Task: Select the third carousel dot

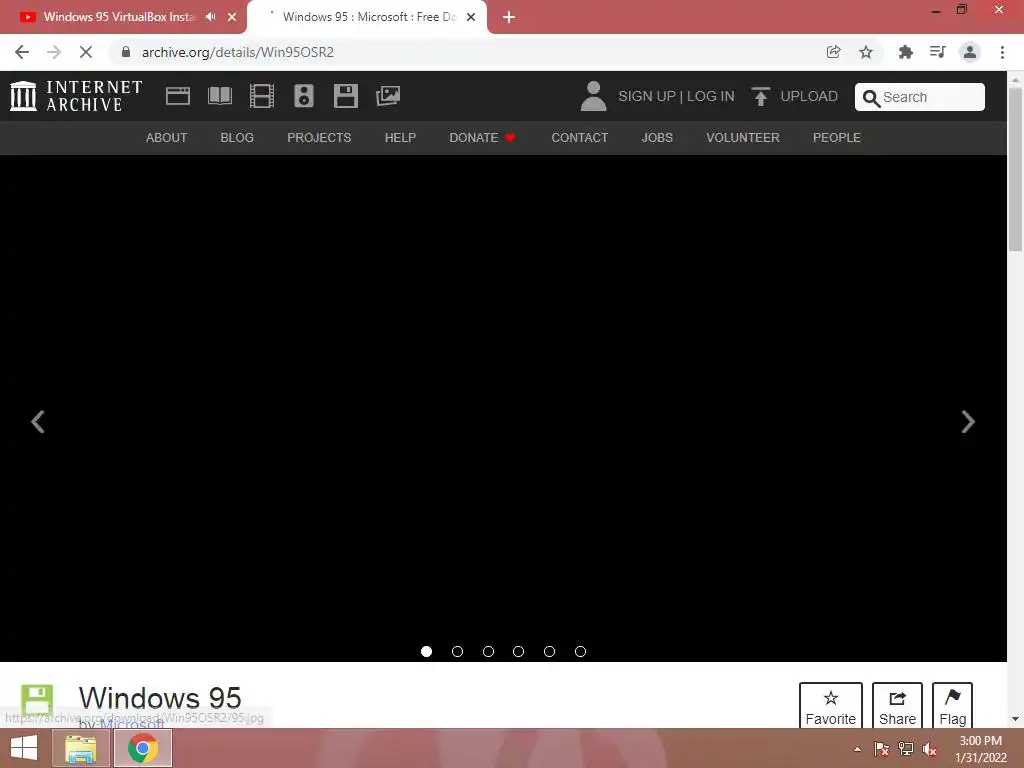Action: pos(488,651)
